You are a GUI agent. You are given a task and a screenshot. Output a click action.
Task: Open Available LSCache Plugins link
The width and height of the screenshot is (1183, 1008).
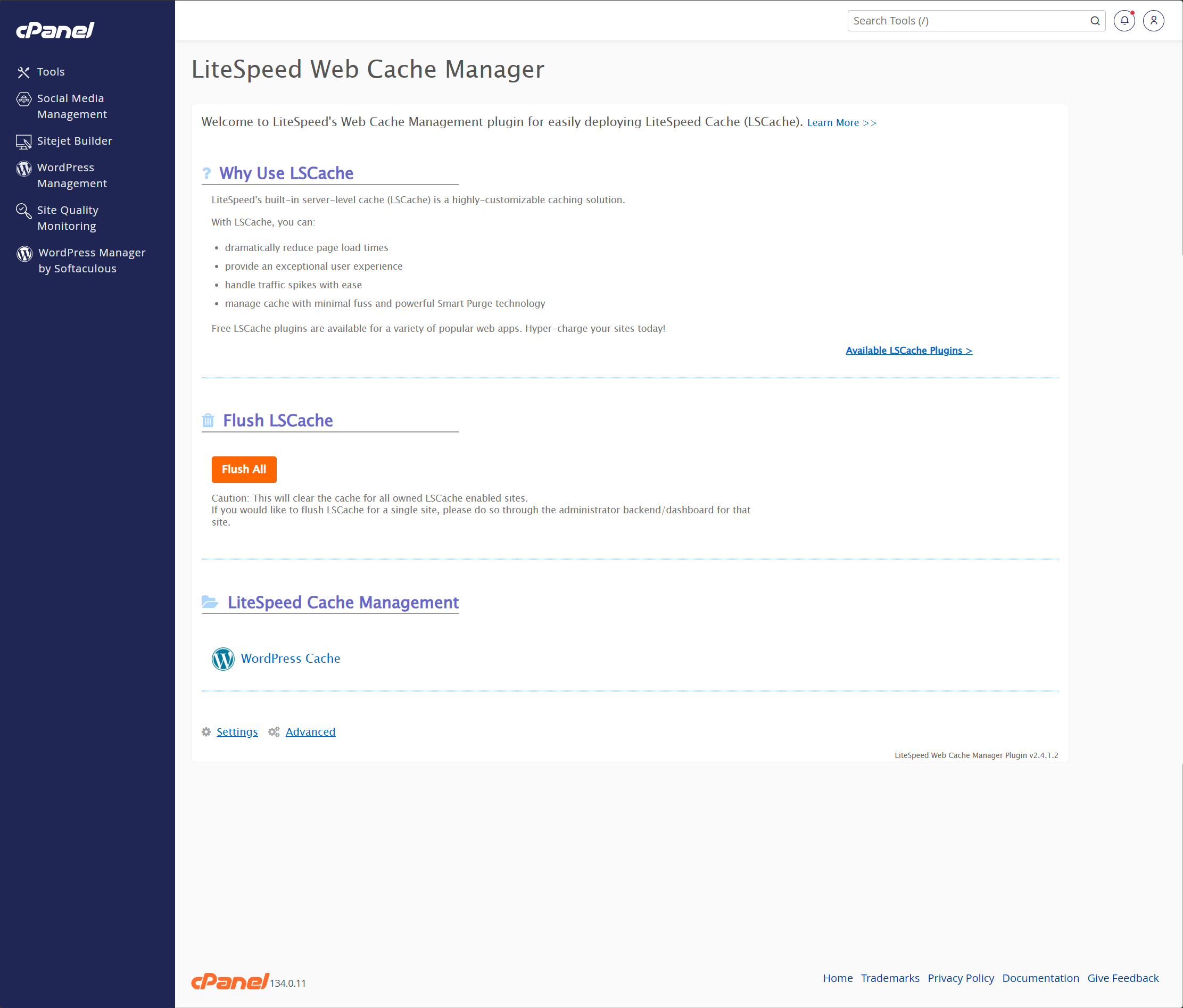pos(908,351)
